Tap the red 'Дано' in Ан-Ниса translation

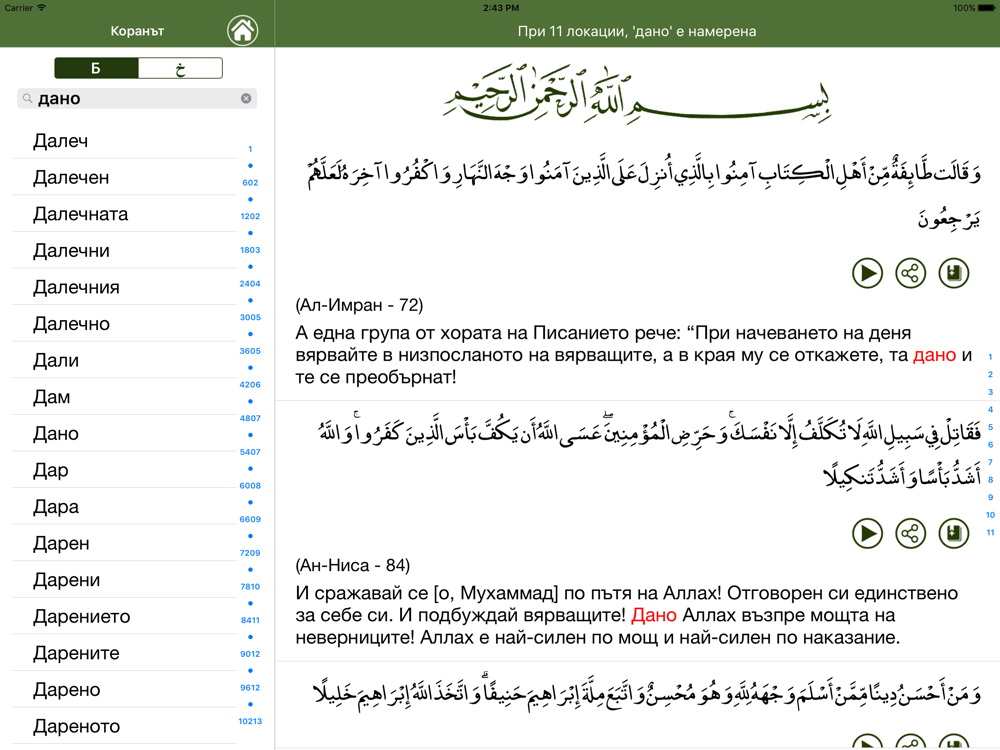[654, 615]
